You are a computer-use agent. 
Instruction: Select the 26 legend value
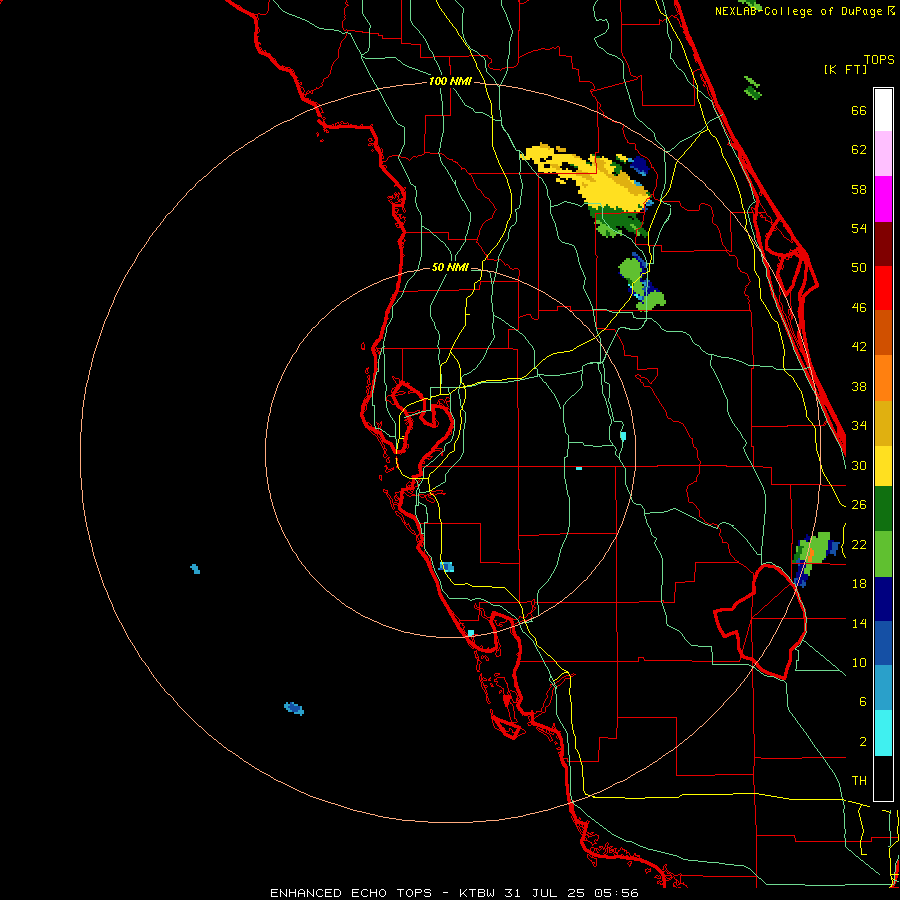pyautogui.click(x=859, y=505)
